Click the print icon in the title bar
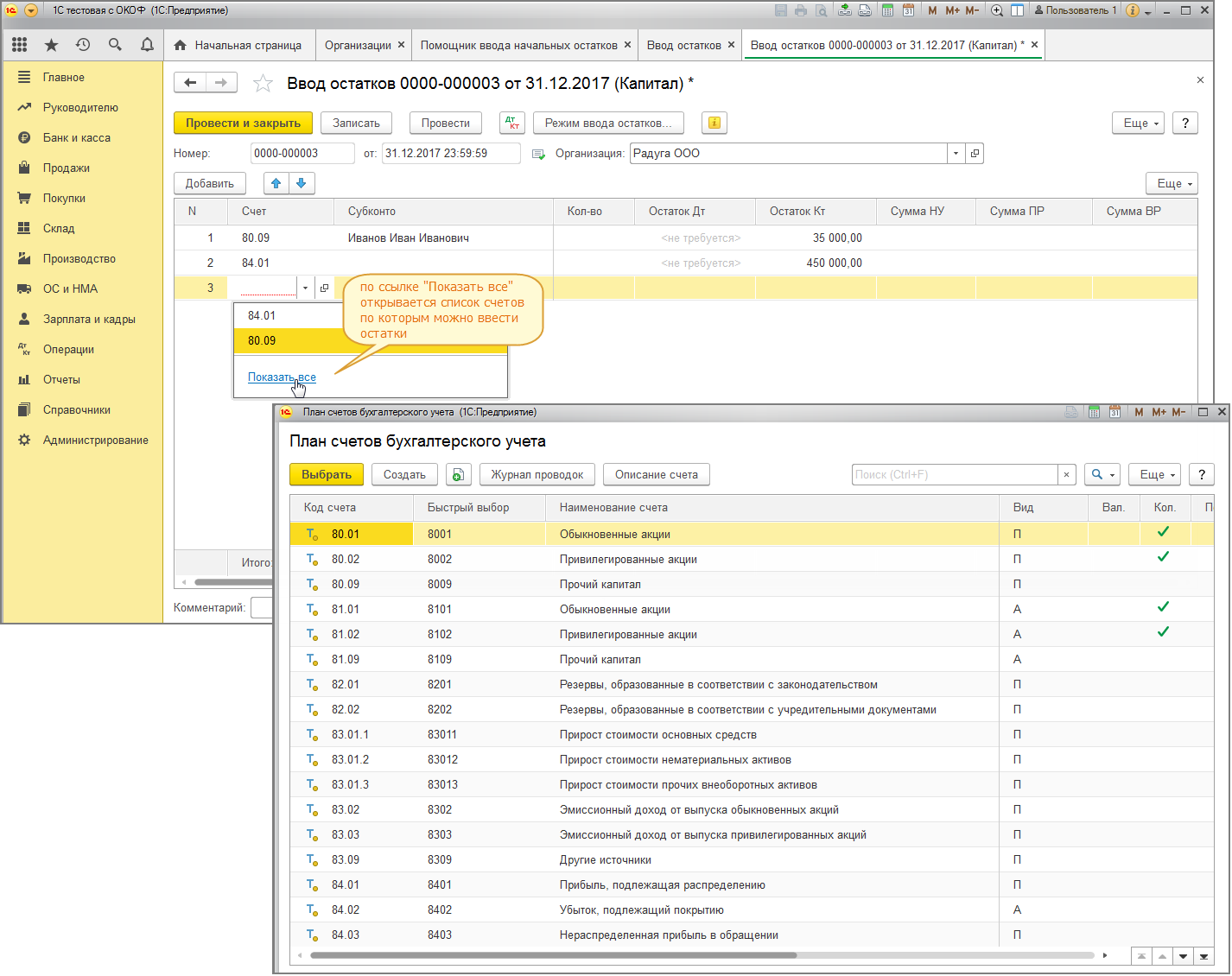Viewport: 1232px width, 976px height. (x=801, y=10)
